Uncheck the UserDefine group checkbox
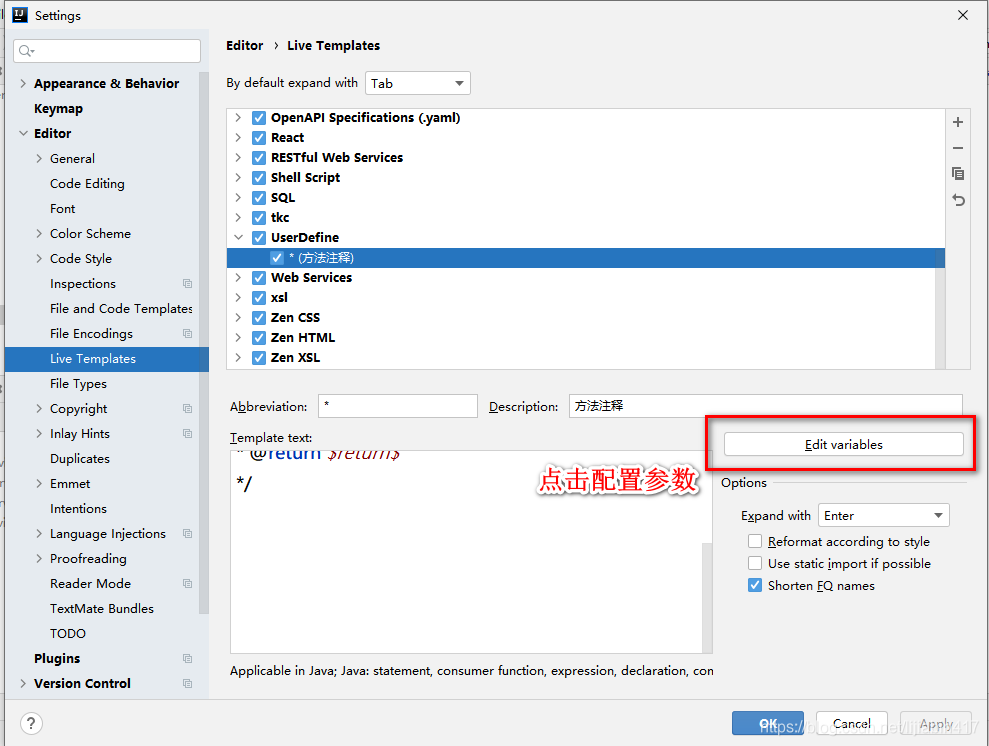The image size is (989, 746). point(259,238)
